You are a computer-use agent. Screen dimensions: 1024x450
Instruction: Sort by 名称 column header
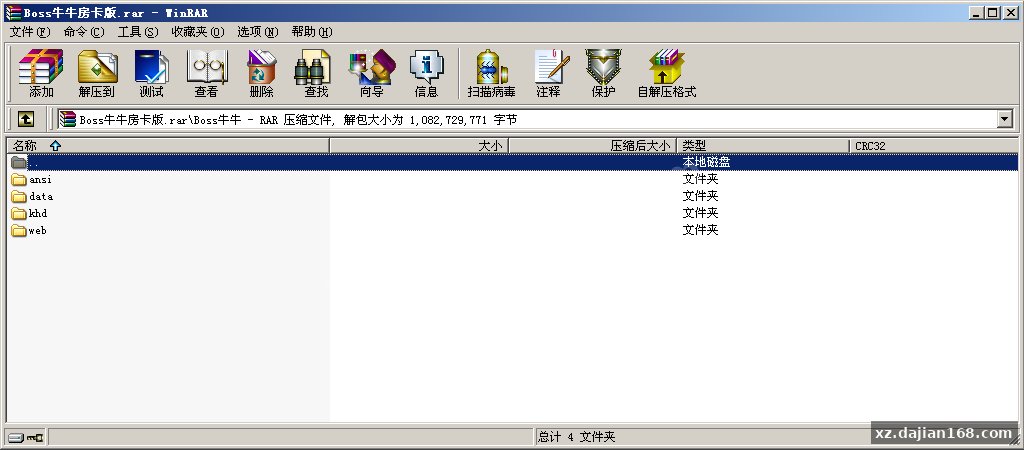[168, 146]
